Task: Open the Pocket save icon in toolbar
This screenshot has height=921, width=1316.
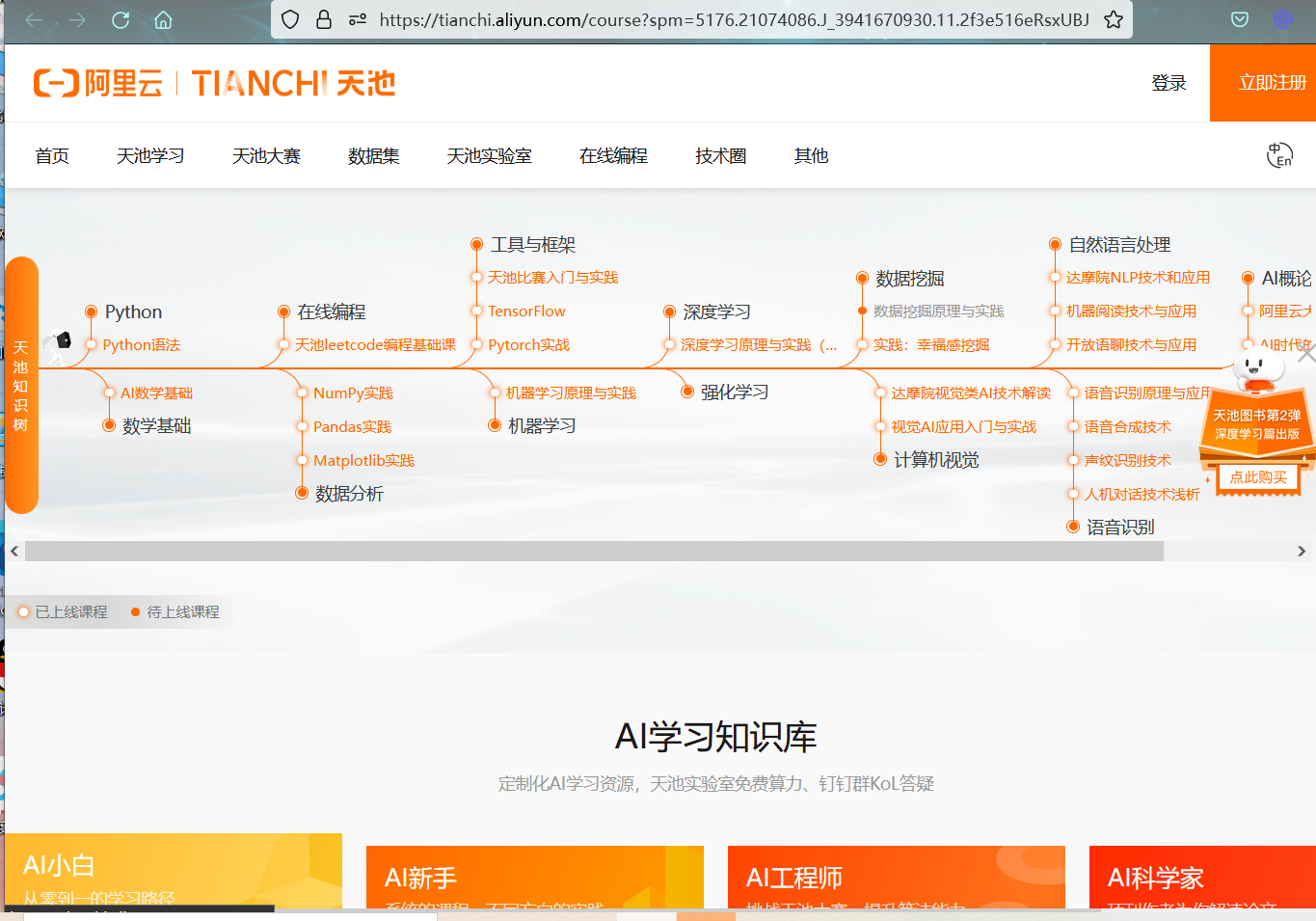Action: pos(1240,19)
